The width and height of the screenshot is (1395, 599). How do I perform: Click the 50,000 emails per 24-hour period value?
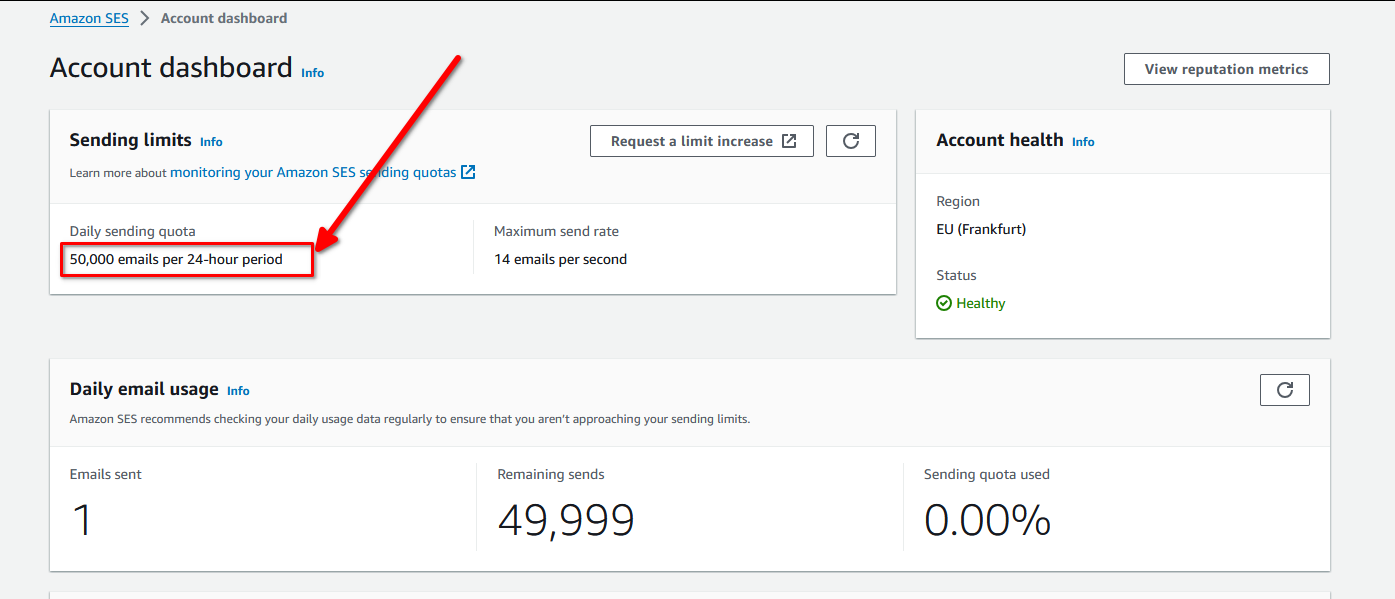click(176, 259)
